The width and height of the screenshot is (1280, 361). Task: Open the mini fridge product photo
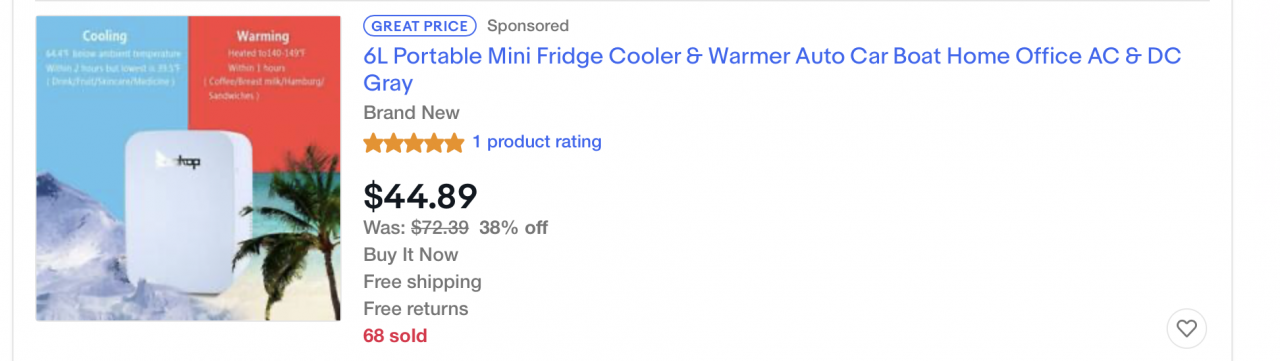188,168
